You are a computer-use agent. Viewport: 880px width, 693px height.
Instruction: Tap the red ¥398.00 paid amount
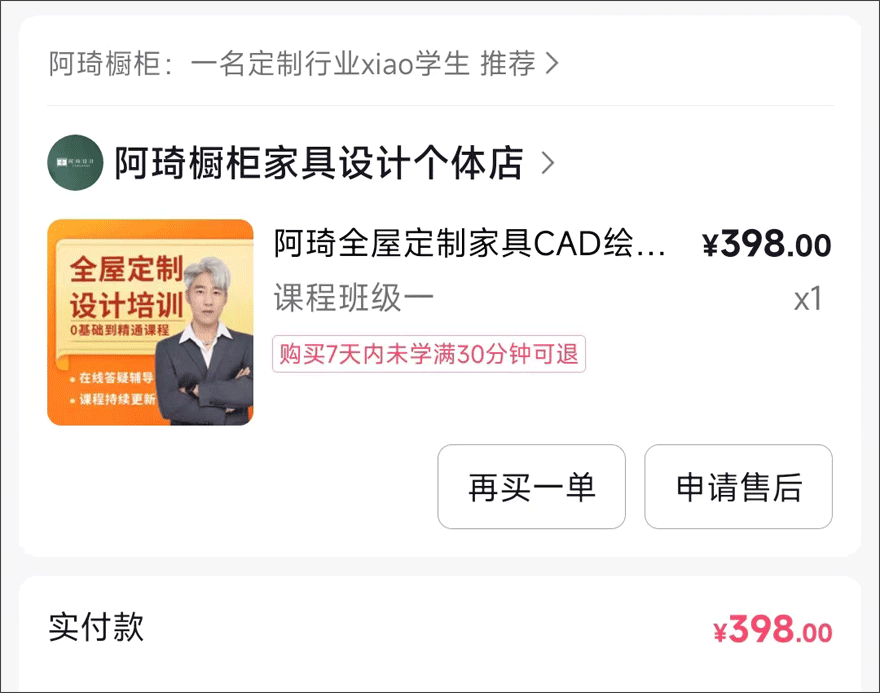pos(772,630)
